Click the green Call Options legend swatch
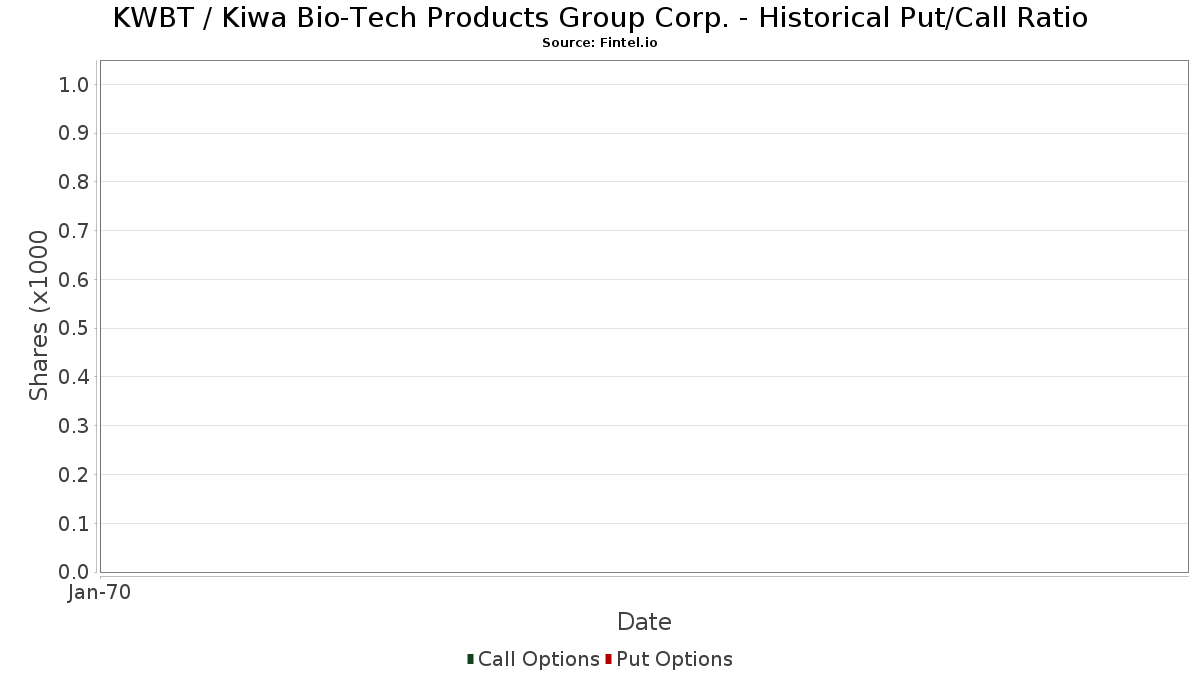1200x675 pixels. [470, 659]
